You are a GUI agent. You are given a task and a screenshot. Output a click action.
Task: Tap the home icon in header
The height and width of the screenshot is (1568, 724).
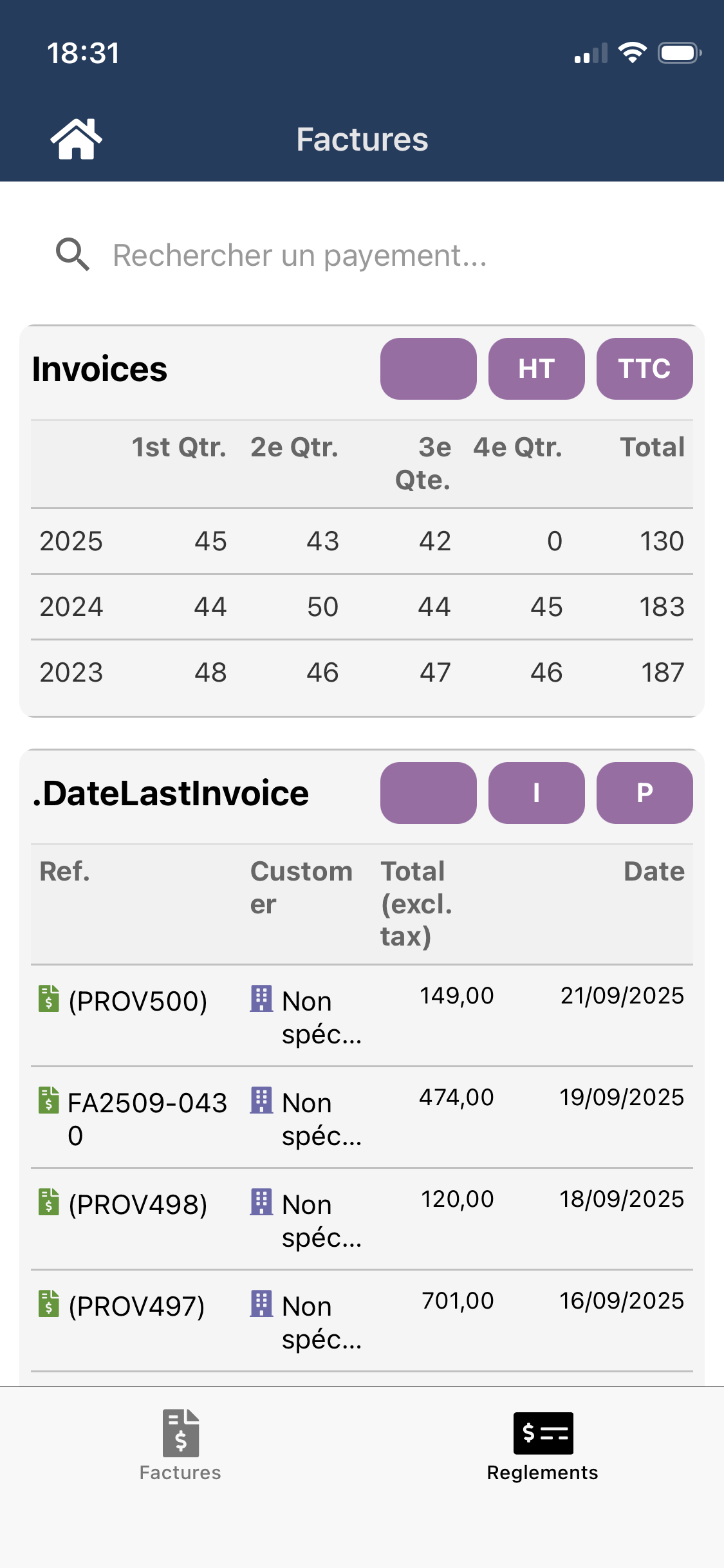[76, 139]
